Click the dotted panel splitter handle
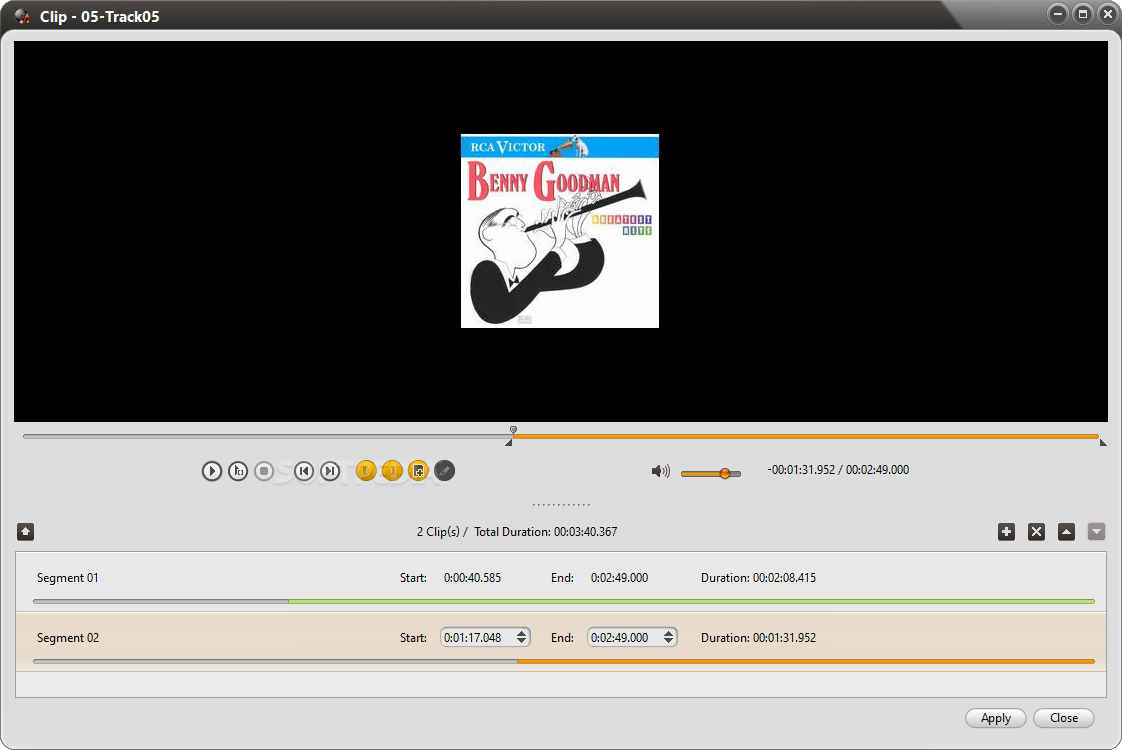1122x750 pixels. tap(561, 505)
